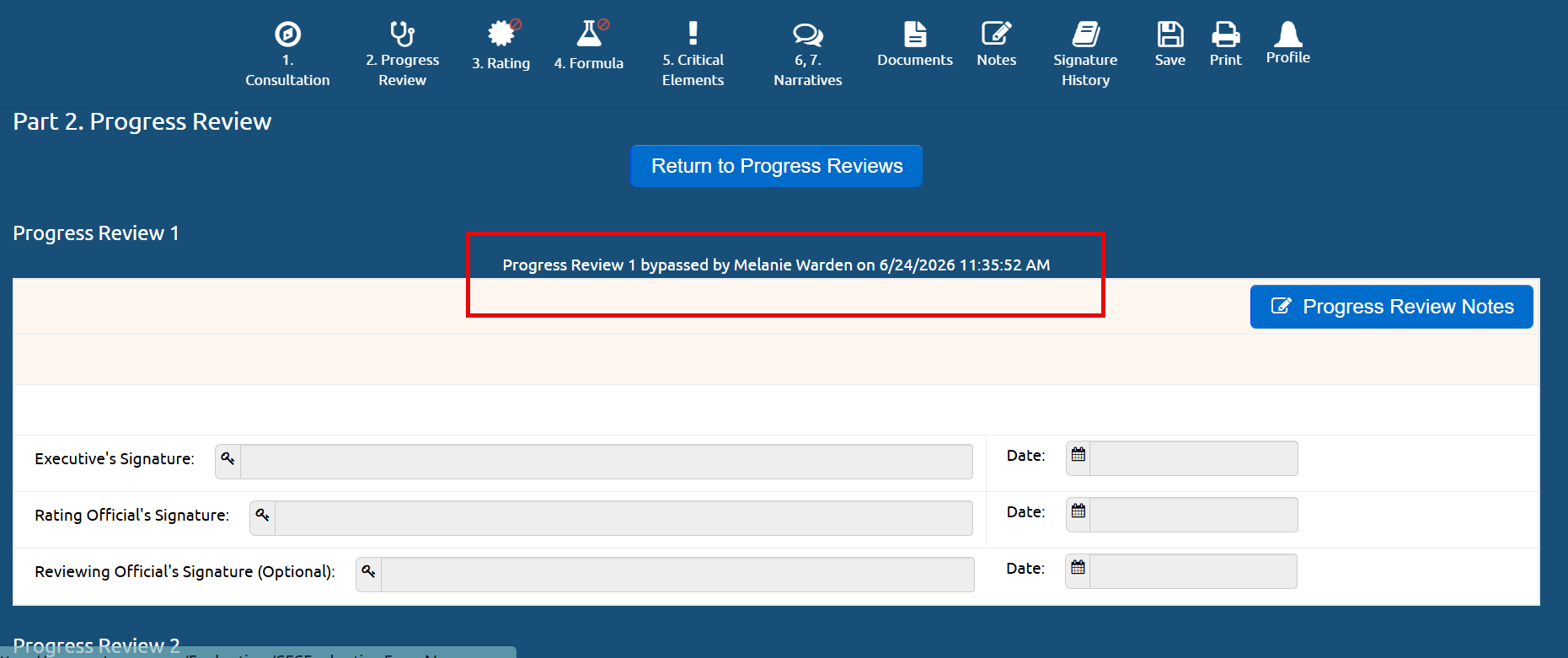Select the Executive's Signature date field

1193,458
